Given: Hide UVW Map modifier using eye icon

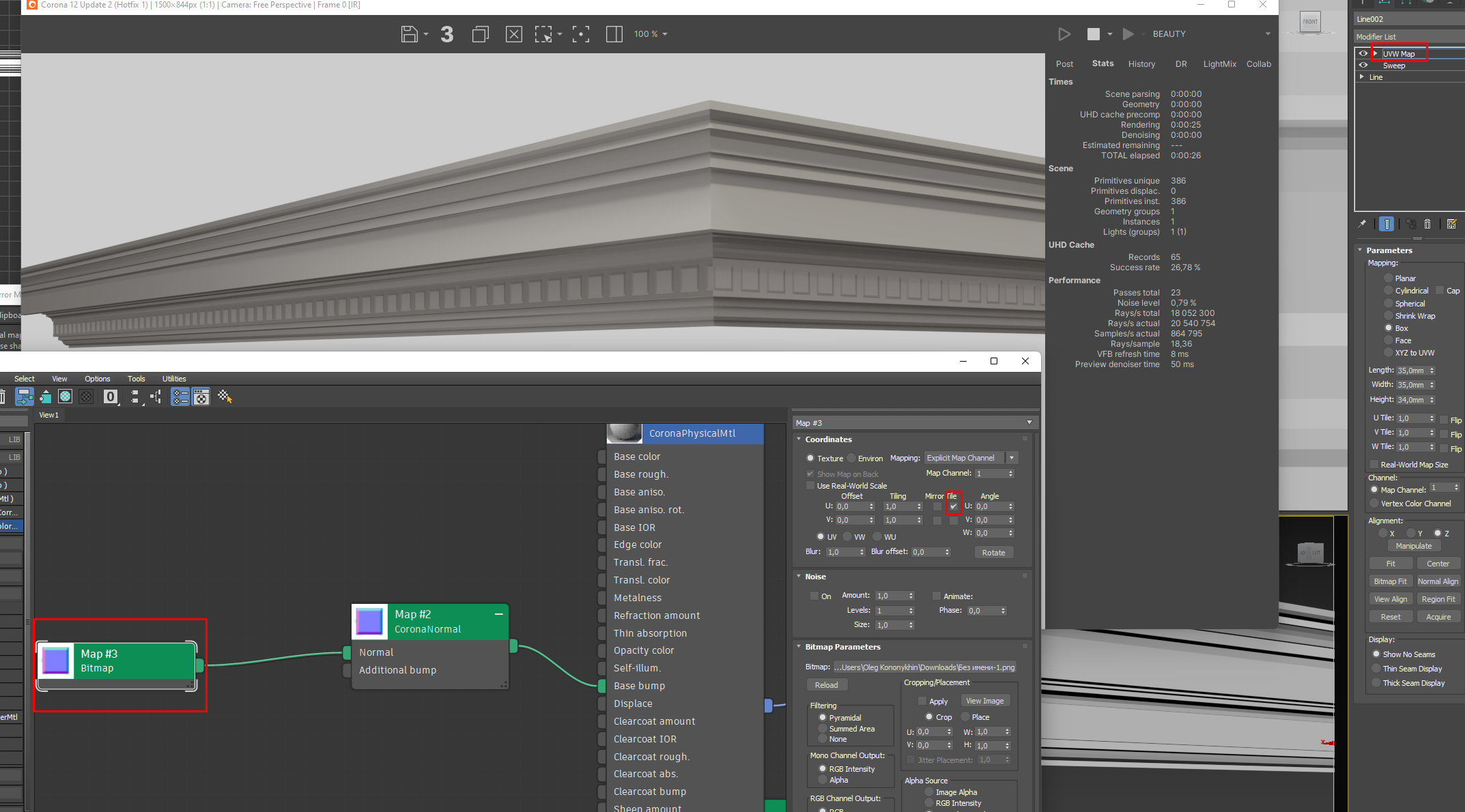Looking at the screenshot, I should coord(1363,54).
